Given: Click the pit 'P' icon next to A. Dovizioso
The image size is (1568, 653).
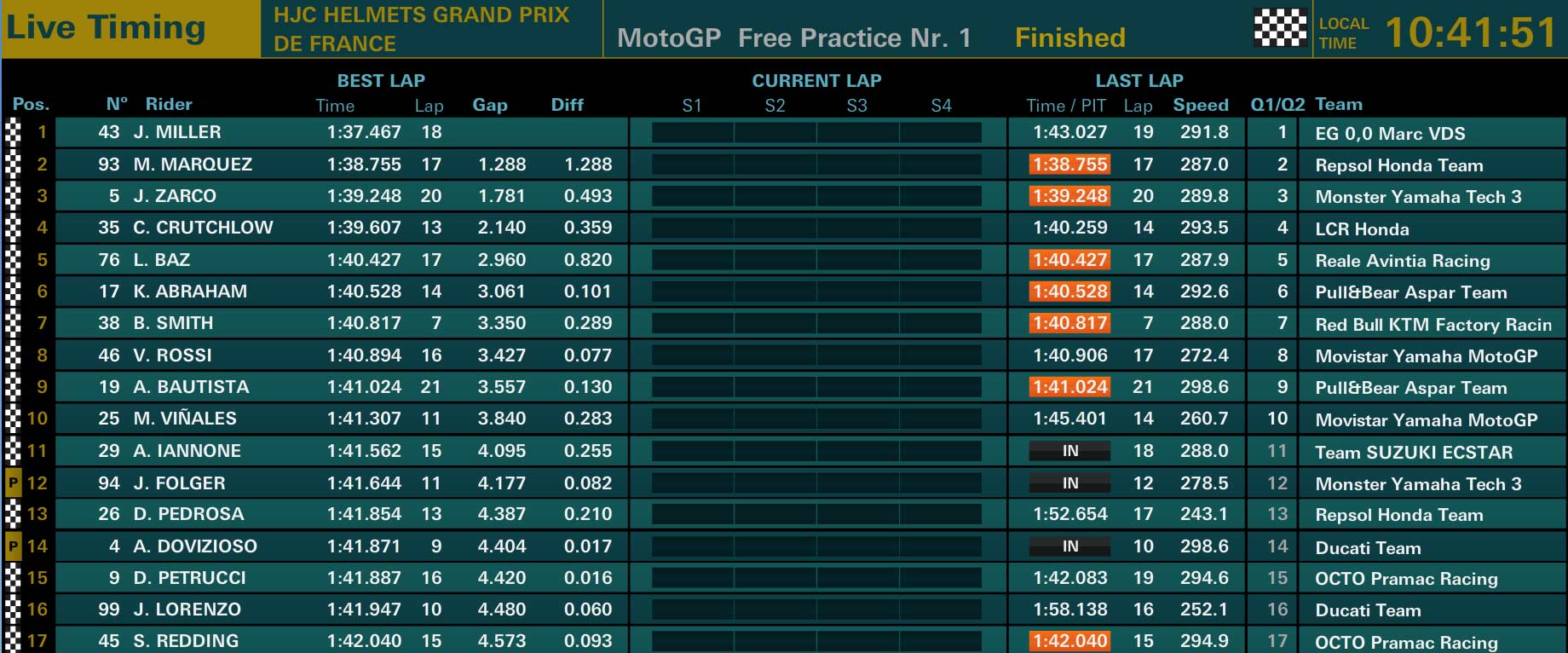Looking at the screenshot, I should 13,546.
